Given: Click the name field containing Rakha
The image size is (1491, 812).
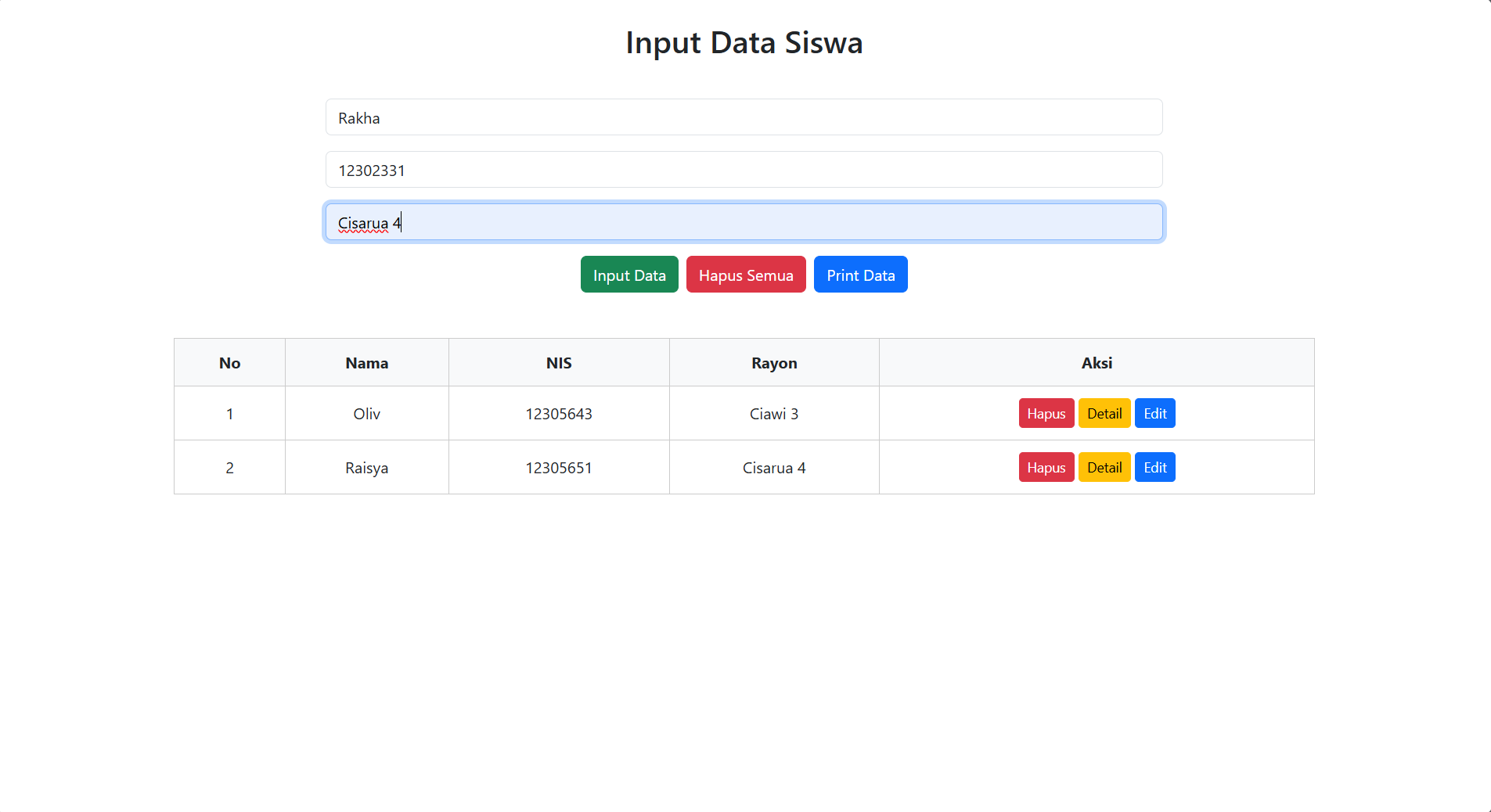Looking at the screenshot, I should tap(744, 117).
